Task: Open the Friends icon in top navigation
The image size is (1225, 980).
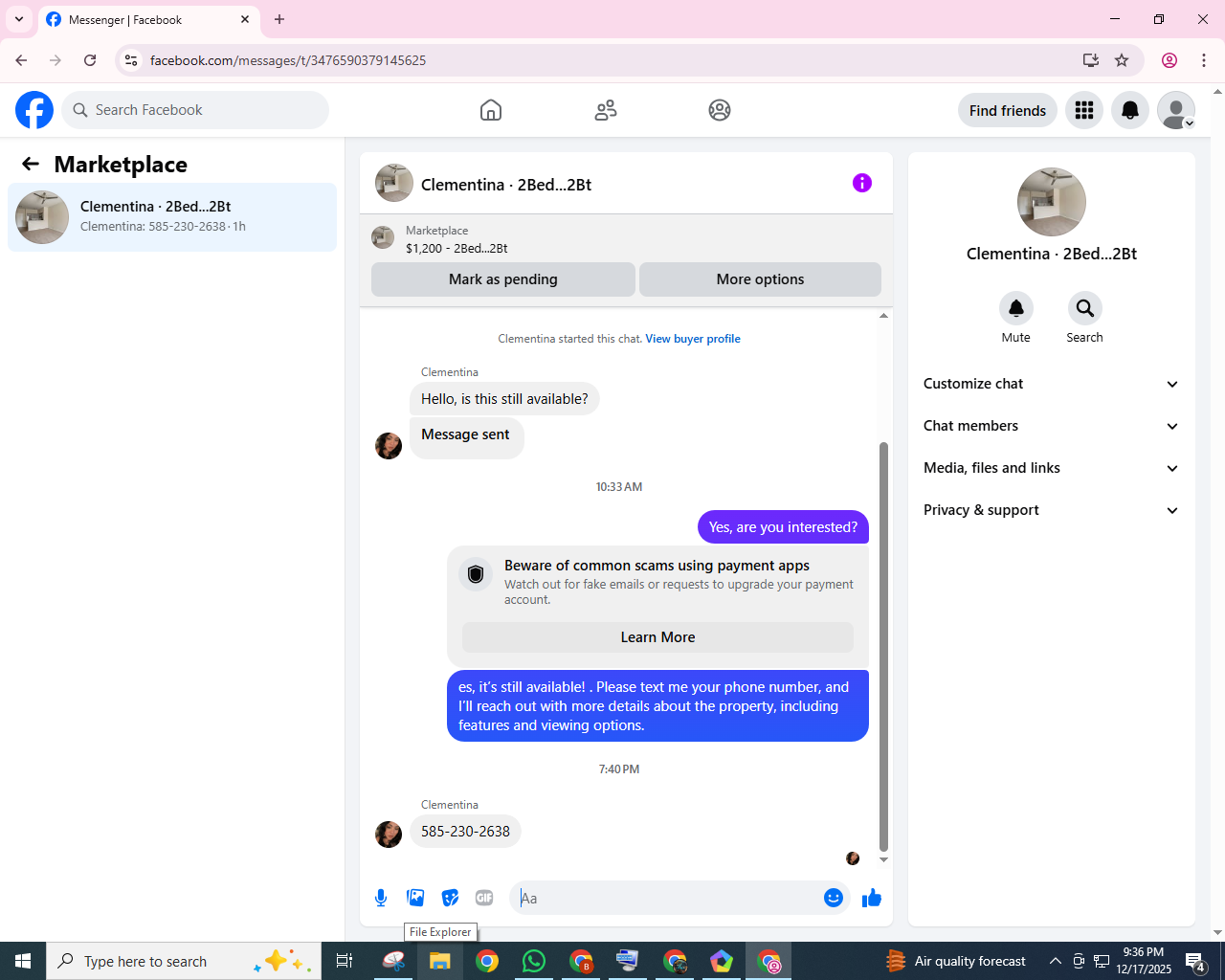Action: pos(606,110)
